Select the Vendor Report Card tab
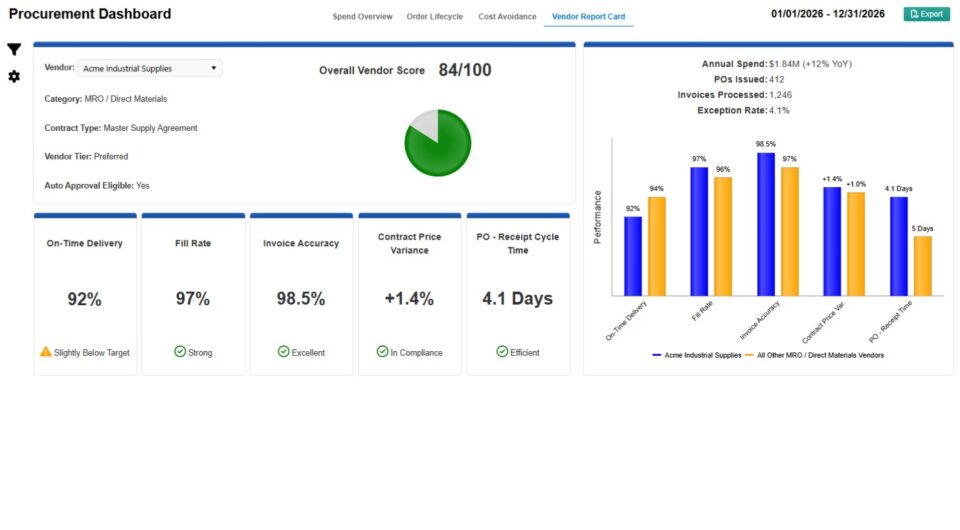This screenshot has width=960, height=530. [588, 17]
